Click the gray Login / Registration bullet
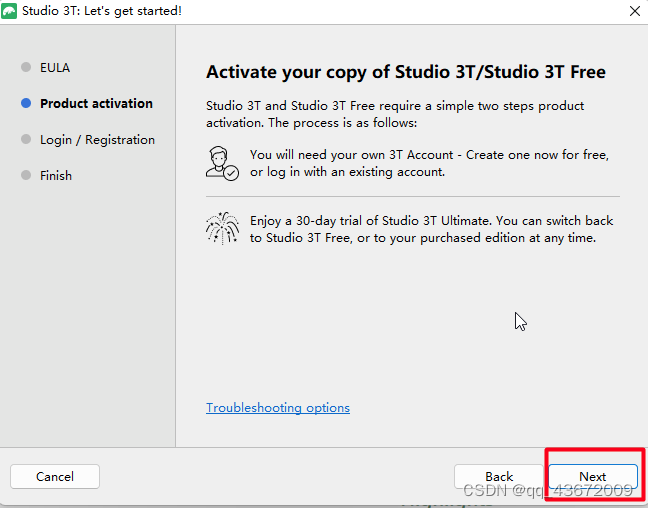Screen dimensions: 648x508 [26, 139]
